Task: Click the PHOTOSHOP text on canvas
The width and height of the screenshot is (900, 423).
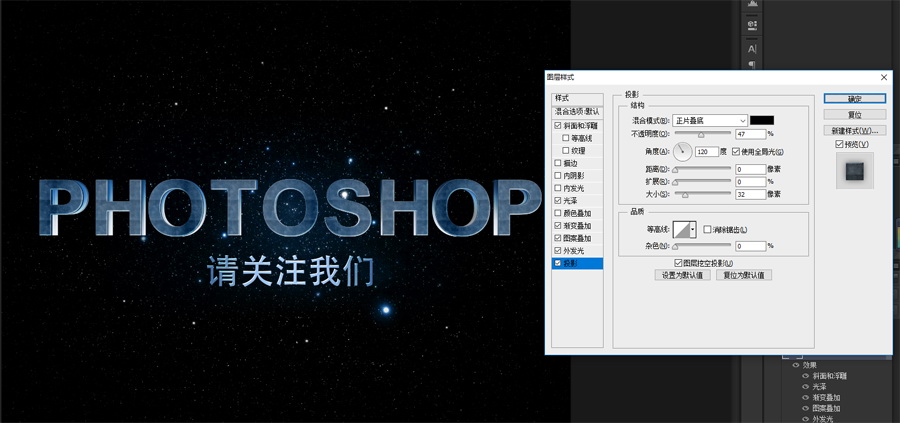Action: point(290,207)
